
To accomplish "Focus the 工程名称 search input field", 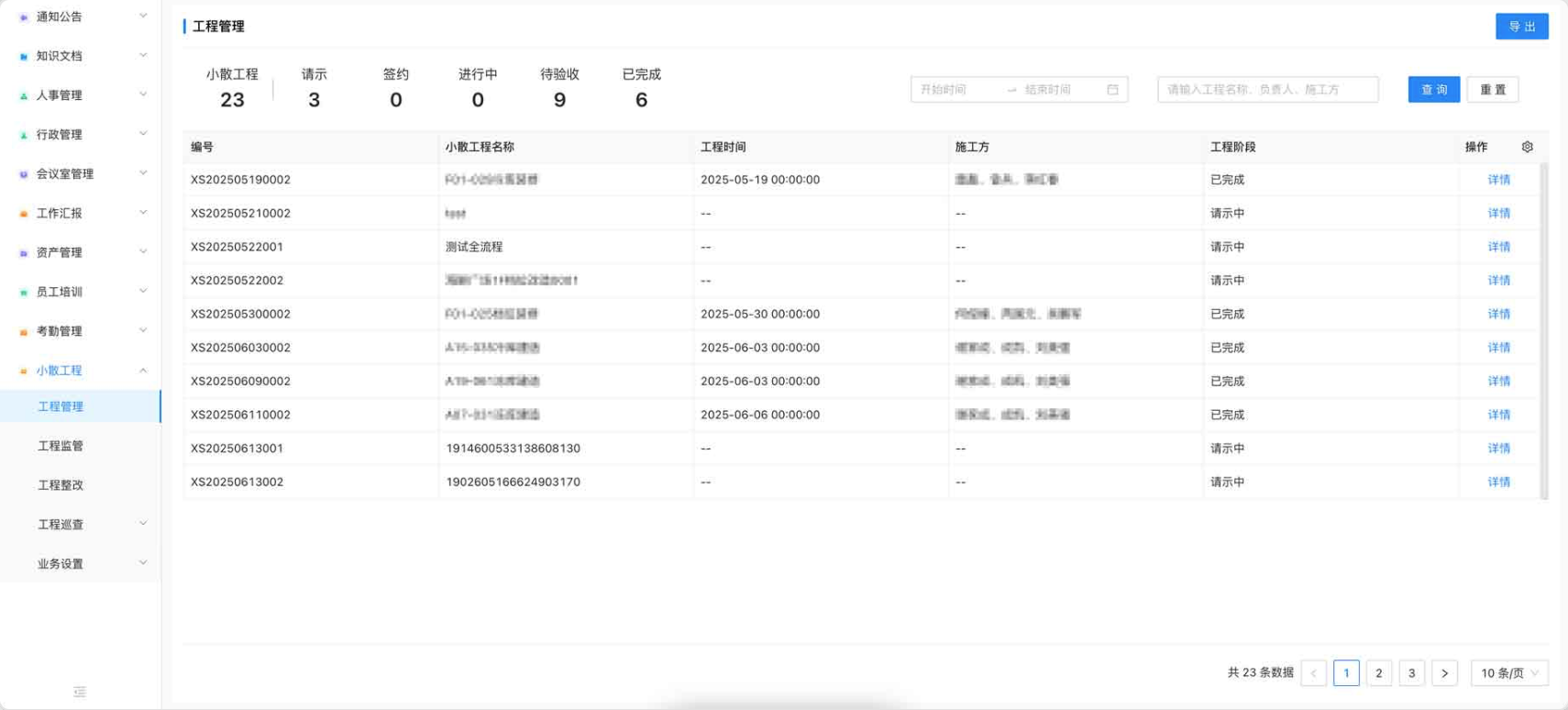I will [x=1268, y=90].
